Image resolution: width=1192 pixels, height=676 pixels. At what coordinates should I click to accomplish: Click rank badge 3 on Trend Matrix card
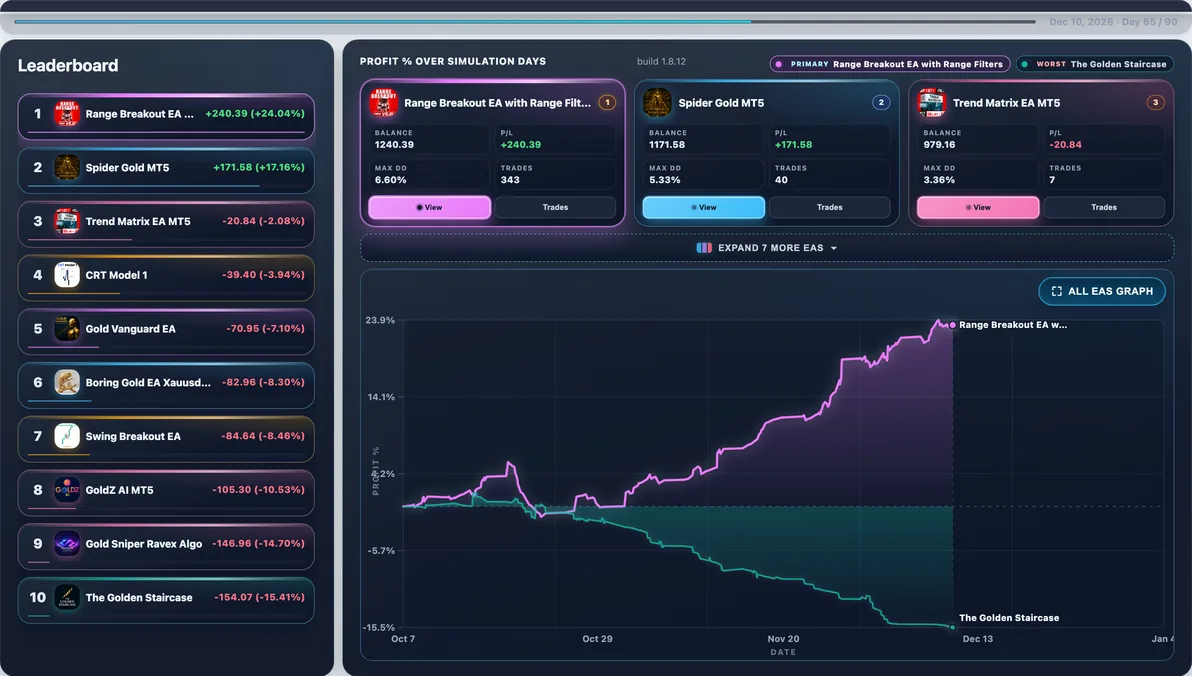coord(1156,102)
